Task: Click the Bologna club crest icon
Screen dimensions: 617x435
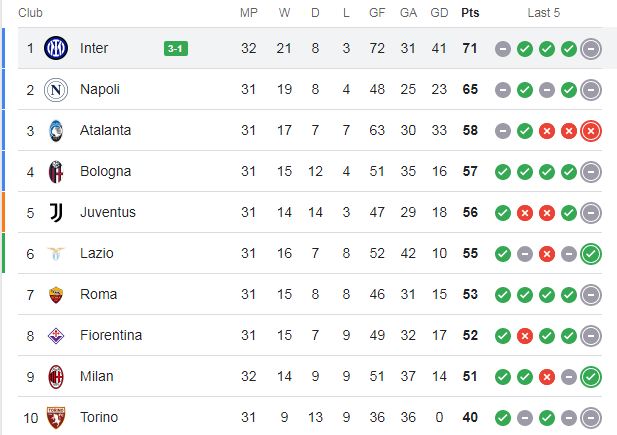Action: coord(56,172)
